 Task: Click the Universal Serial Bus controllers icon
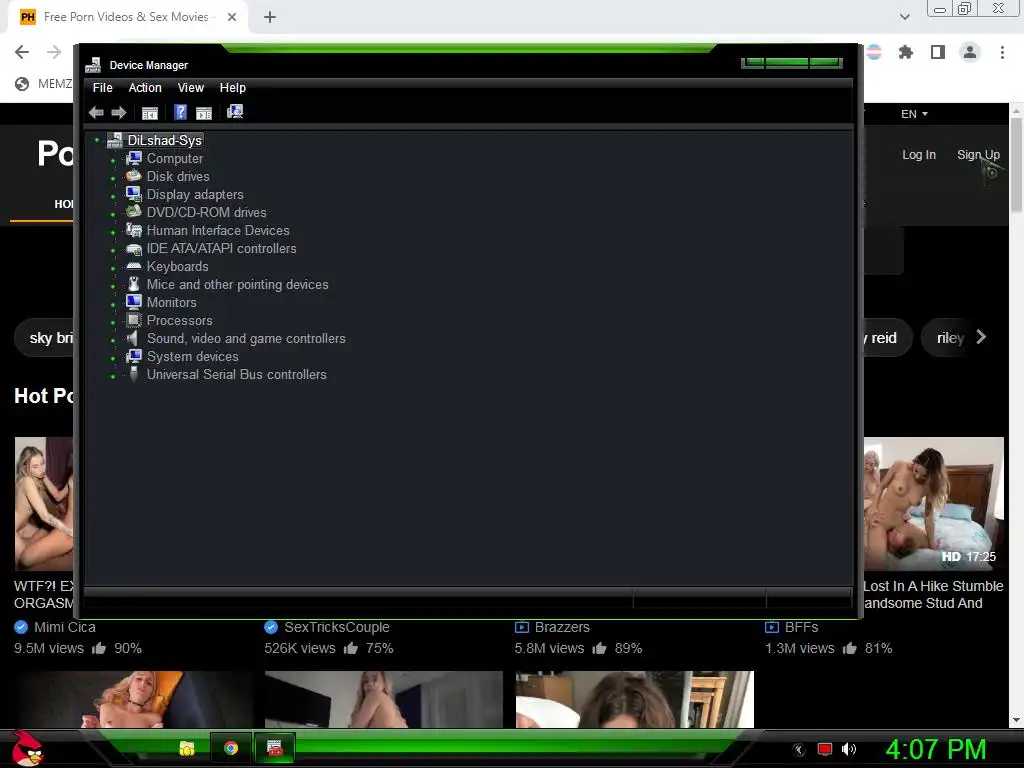tap(133, 374)
